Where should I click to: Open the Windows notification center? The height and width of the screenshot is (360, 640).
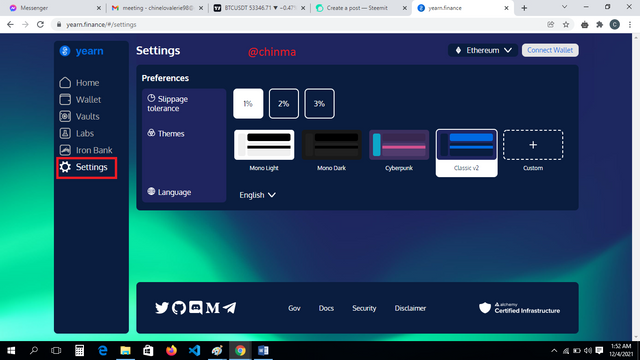[599, 351]
